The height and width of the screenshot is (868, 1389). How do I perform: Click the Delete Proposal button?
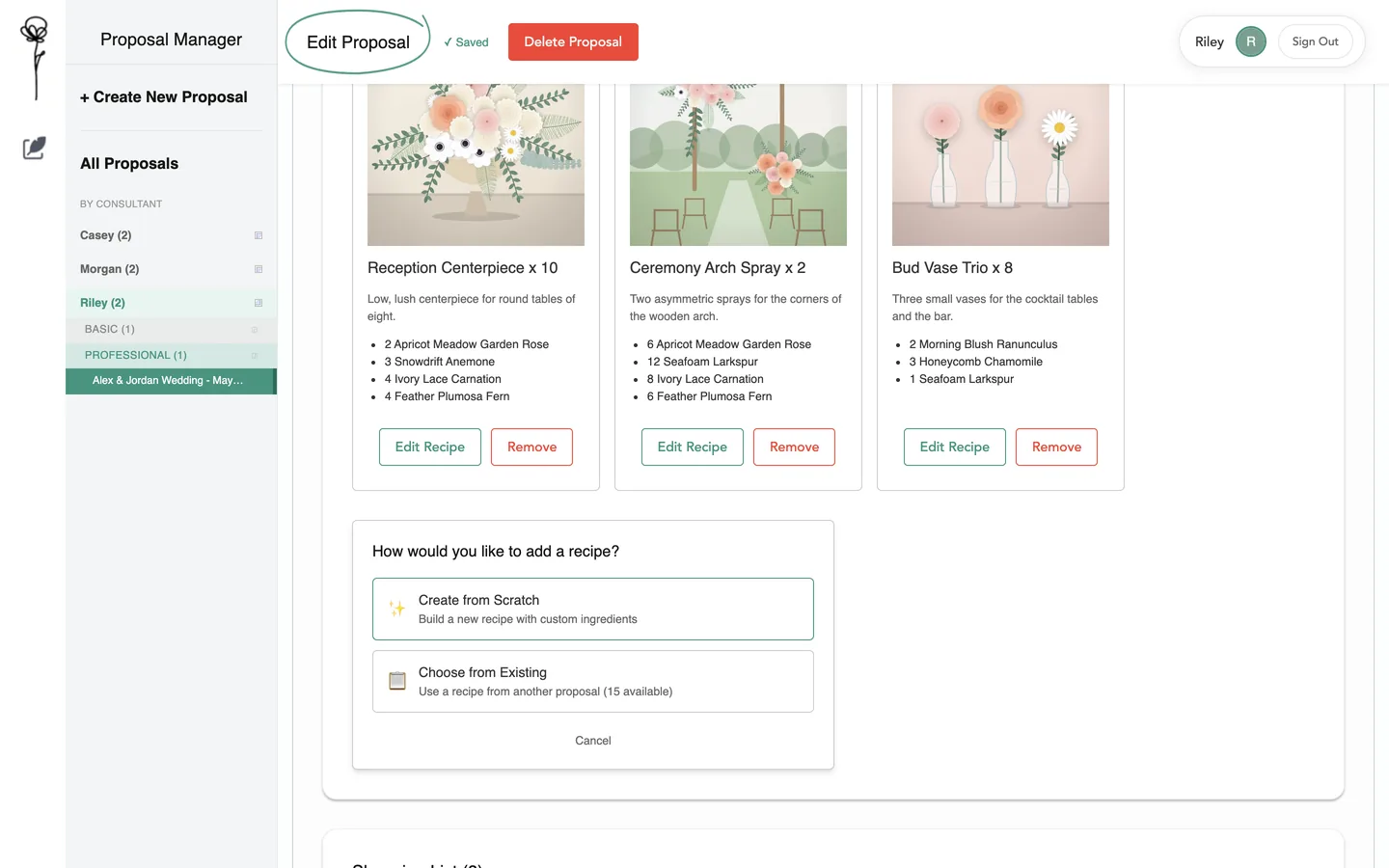pyautogui.click(x=573, y=41)
